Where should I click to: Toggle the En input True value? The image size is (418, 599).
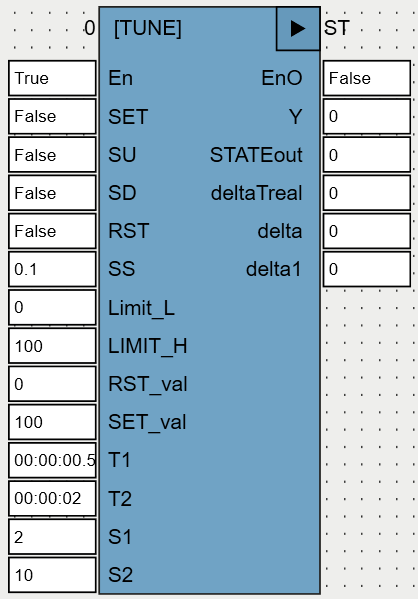pos(52,78)
